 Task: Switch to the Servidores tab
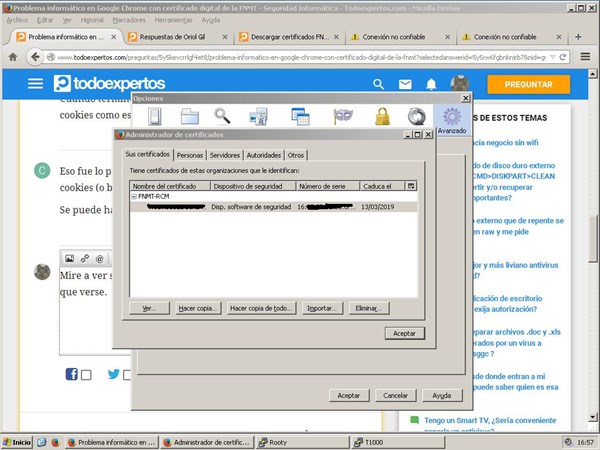[224, 155]
